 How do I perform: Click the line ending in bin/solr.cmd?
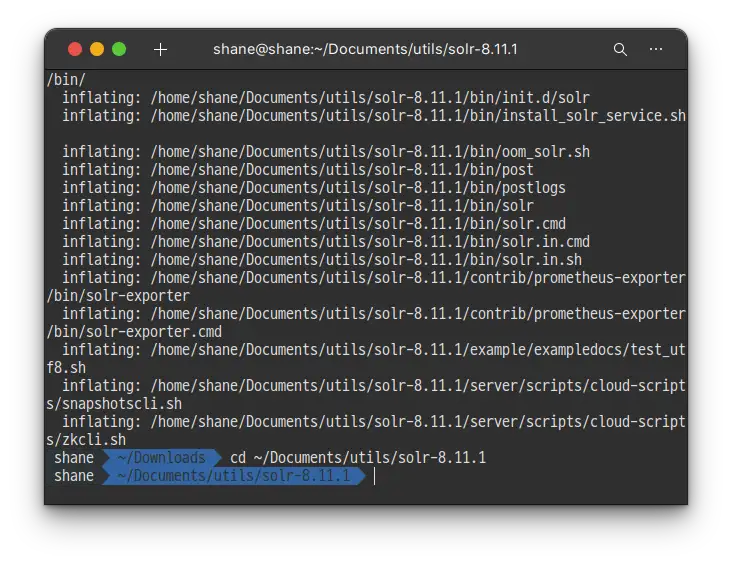pos(314,224)
